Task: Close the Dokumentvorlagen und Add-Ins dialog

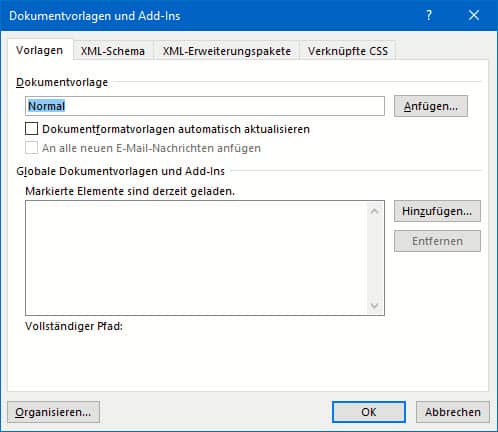Action: pos(474,15)
